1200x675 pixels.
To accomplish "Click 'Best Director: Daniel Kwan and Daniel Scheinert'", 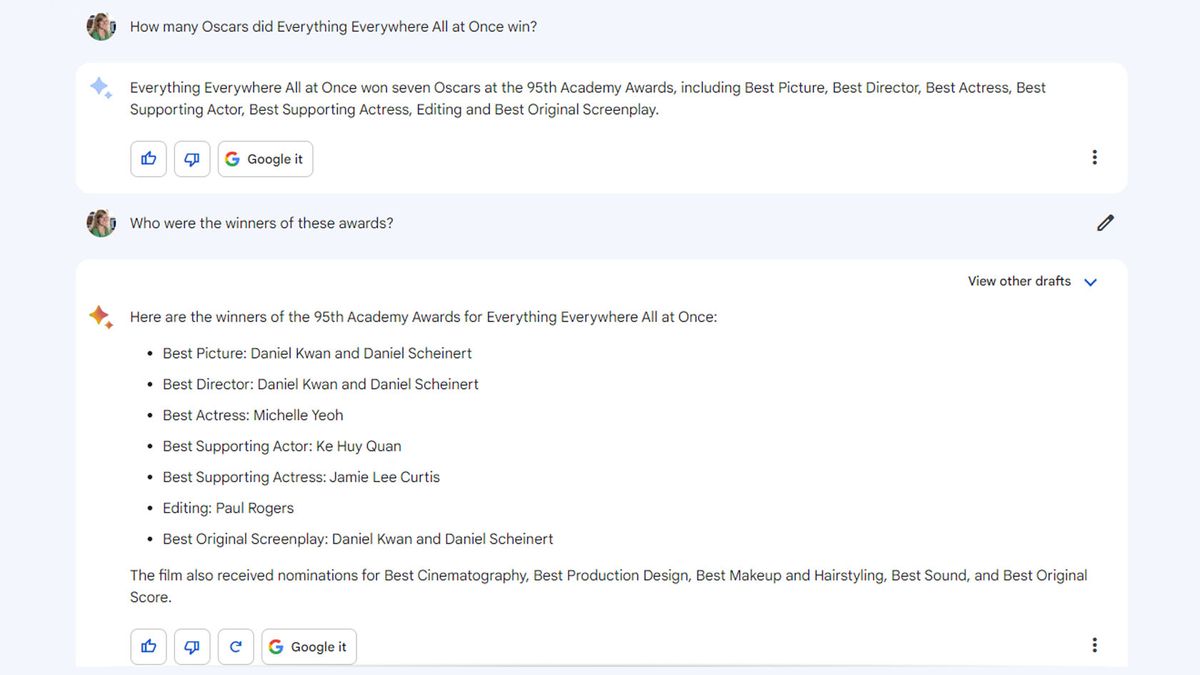I will pyautogui.click(x=320, y=384).
